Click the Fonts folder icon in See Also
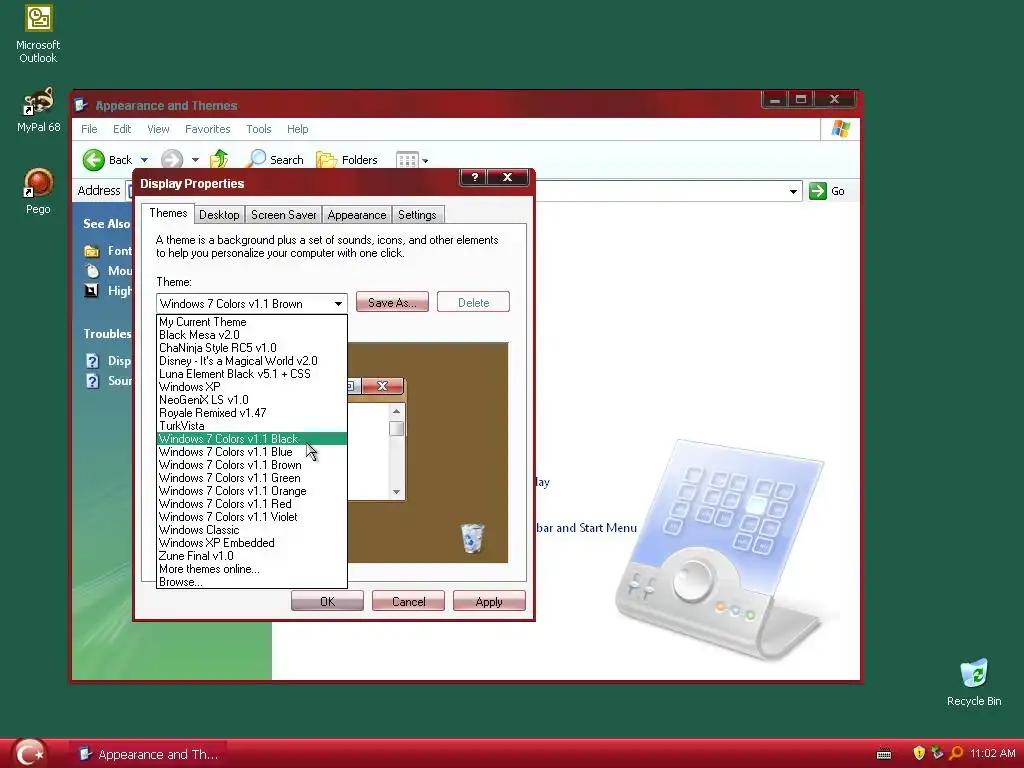Screen dimensions: 1024x768 click(x=92, y=251)
